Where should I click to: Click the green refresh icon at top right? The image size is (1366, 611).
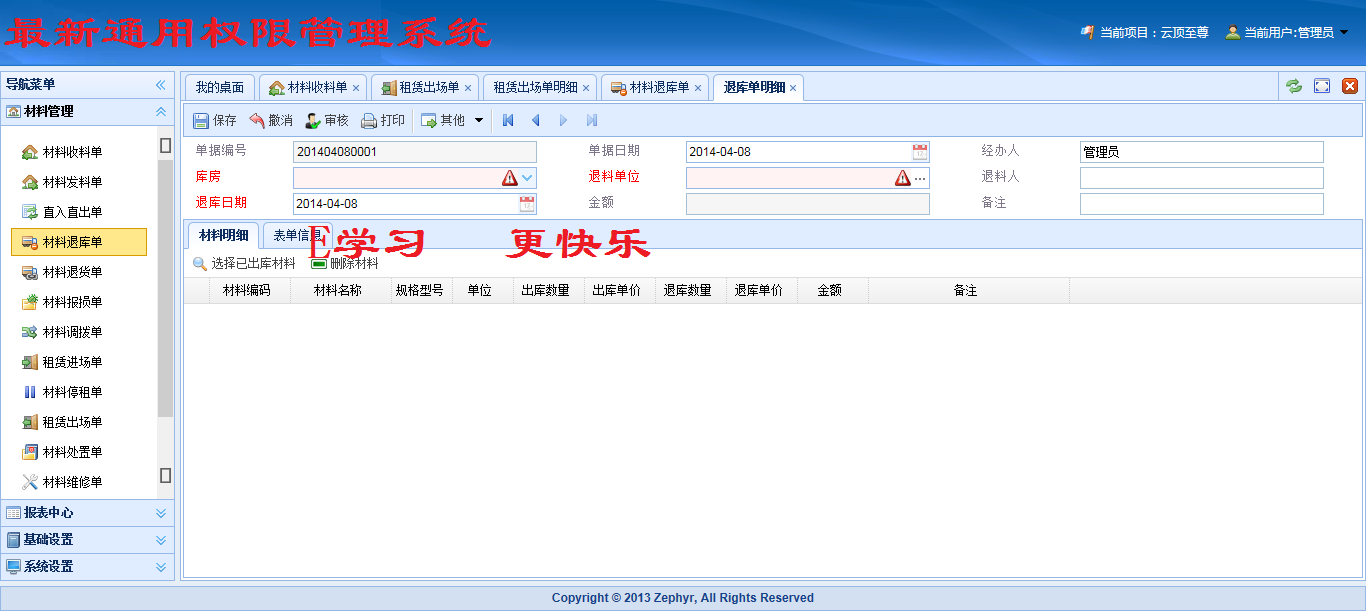click(x=1294, y=87)
